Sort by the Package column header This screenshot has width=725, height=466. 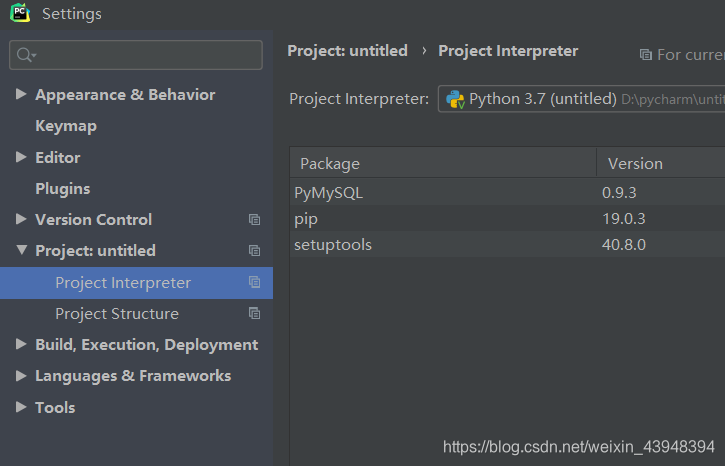(443, 164)
